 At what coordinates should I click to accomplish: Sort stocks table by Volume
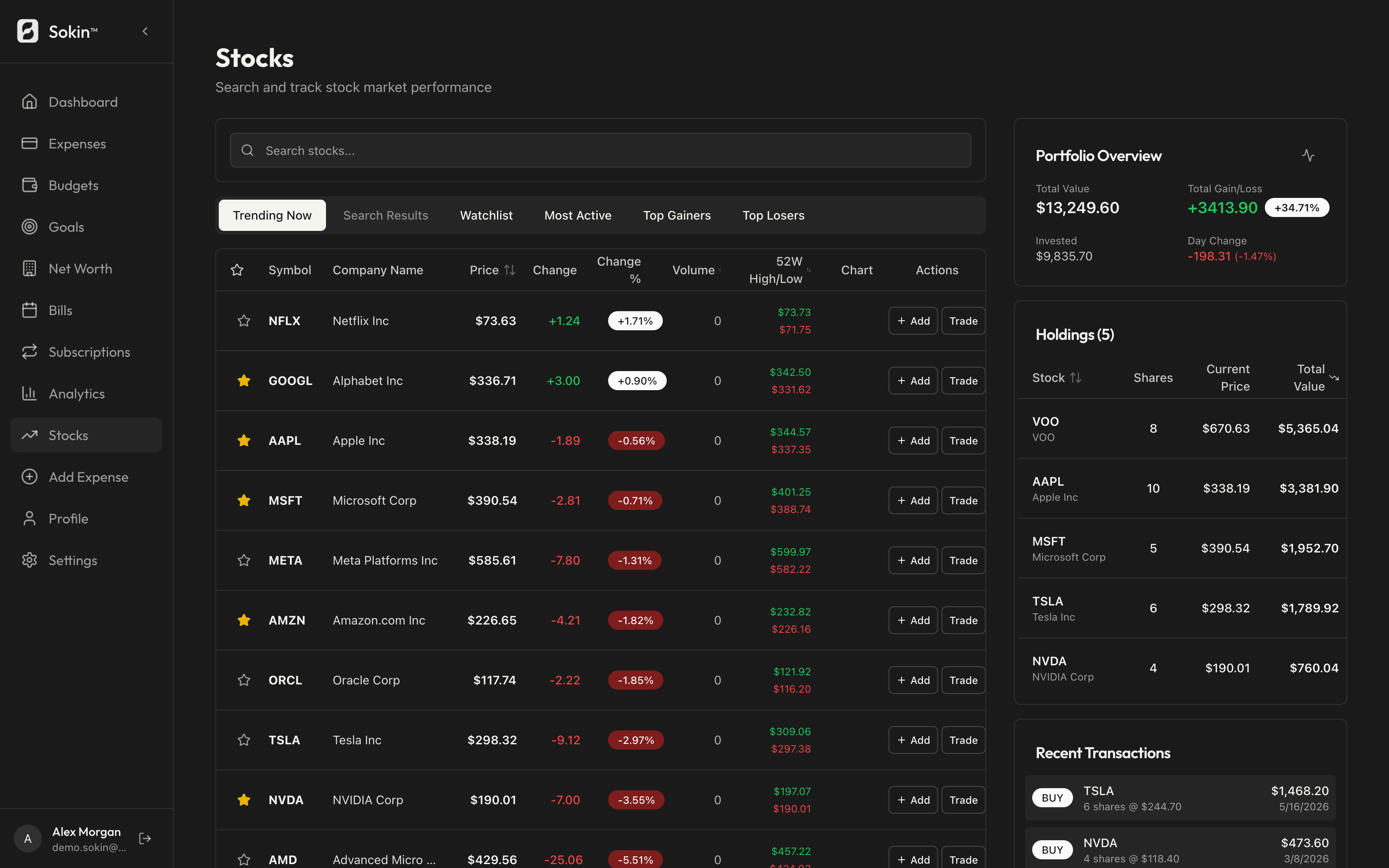[x=697, y=270]
